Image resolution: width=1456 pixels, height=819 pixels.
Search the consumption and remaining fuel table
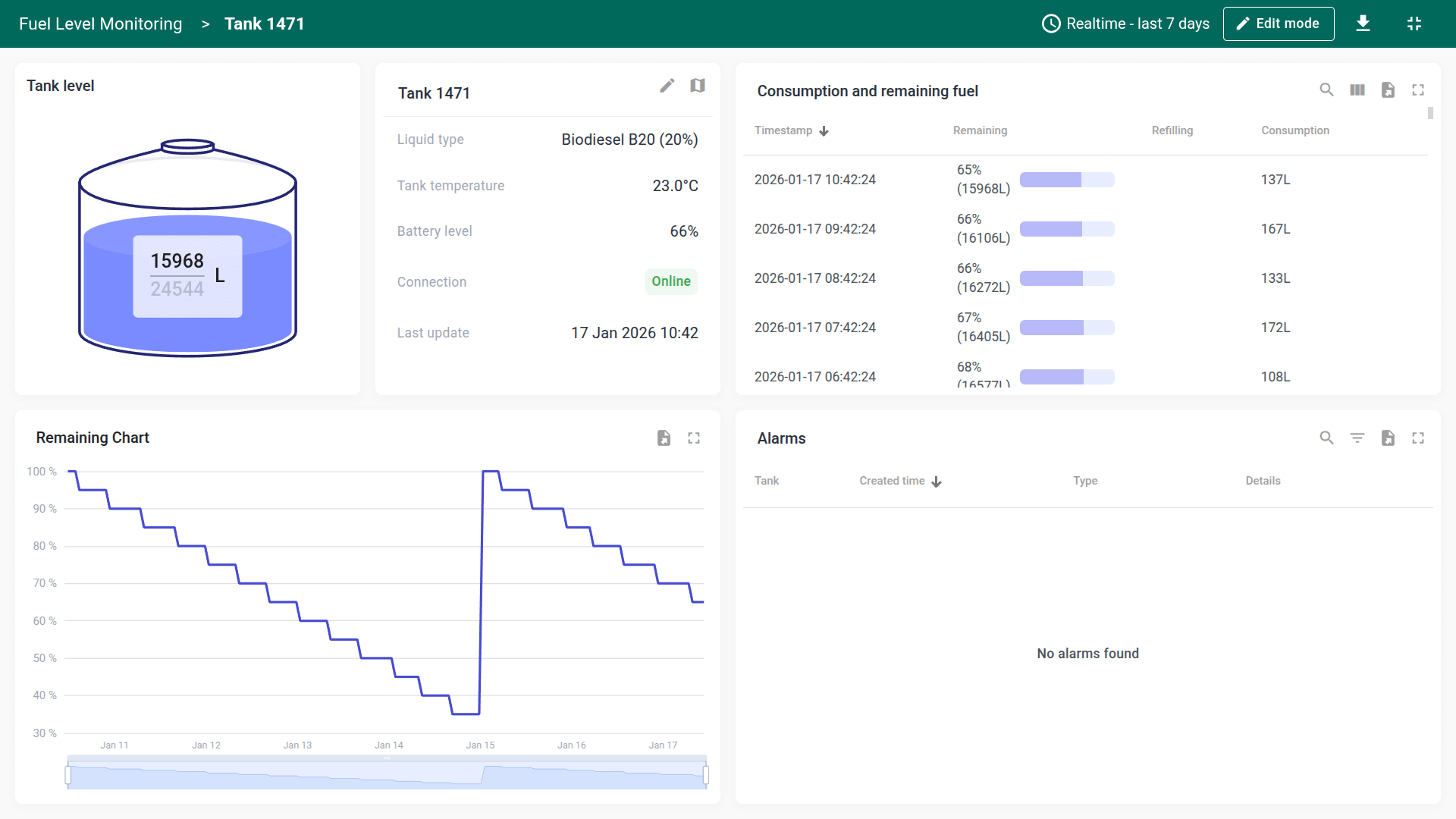pyautogui.click(x=1326, y=90)
